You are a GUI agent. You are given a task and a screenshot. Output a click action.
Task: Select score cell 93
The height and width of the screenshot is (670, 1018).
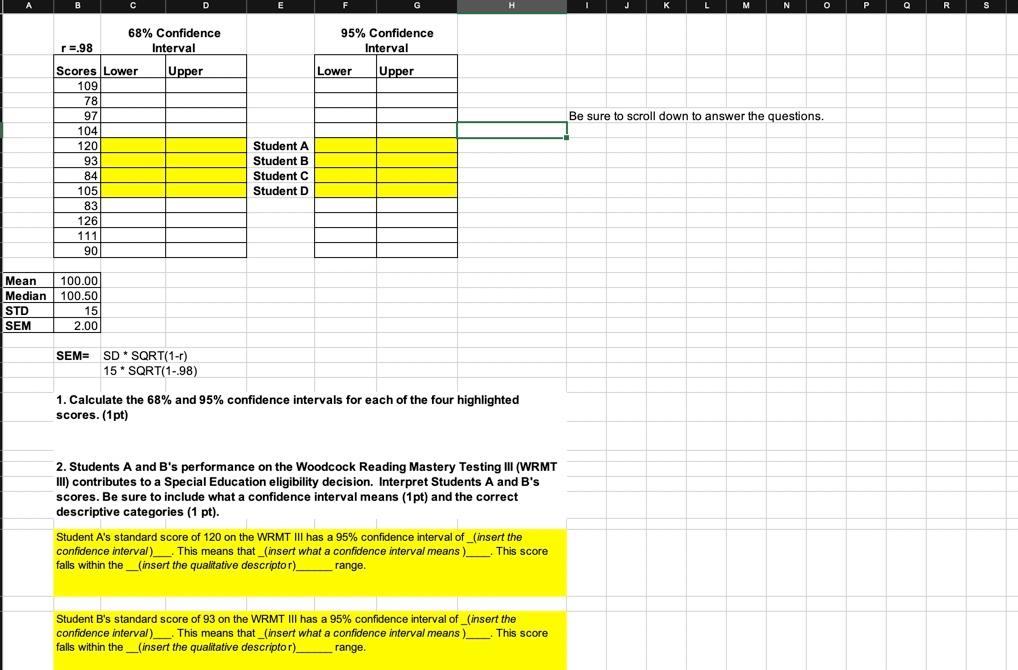(x=77, y=160)
